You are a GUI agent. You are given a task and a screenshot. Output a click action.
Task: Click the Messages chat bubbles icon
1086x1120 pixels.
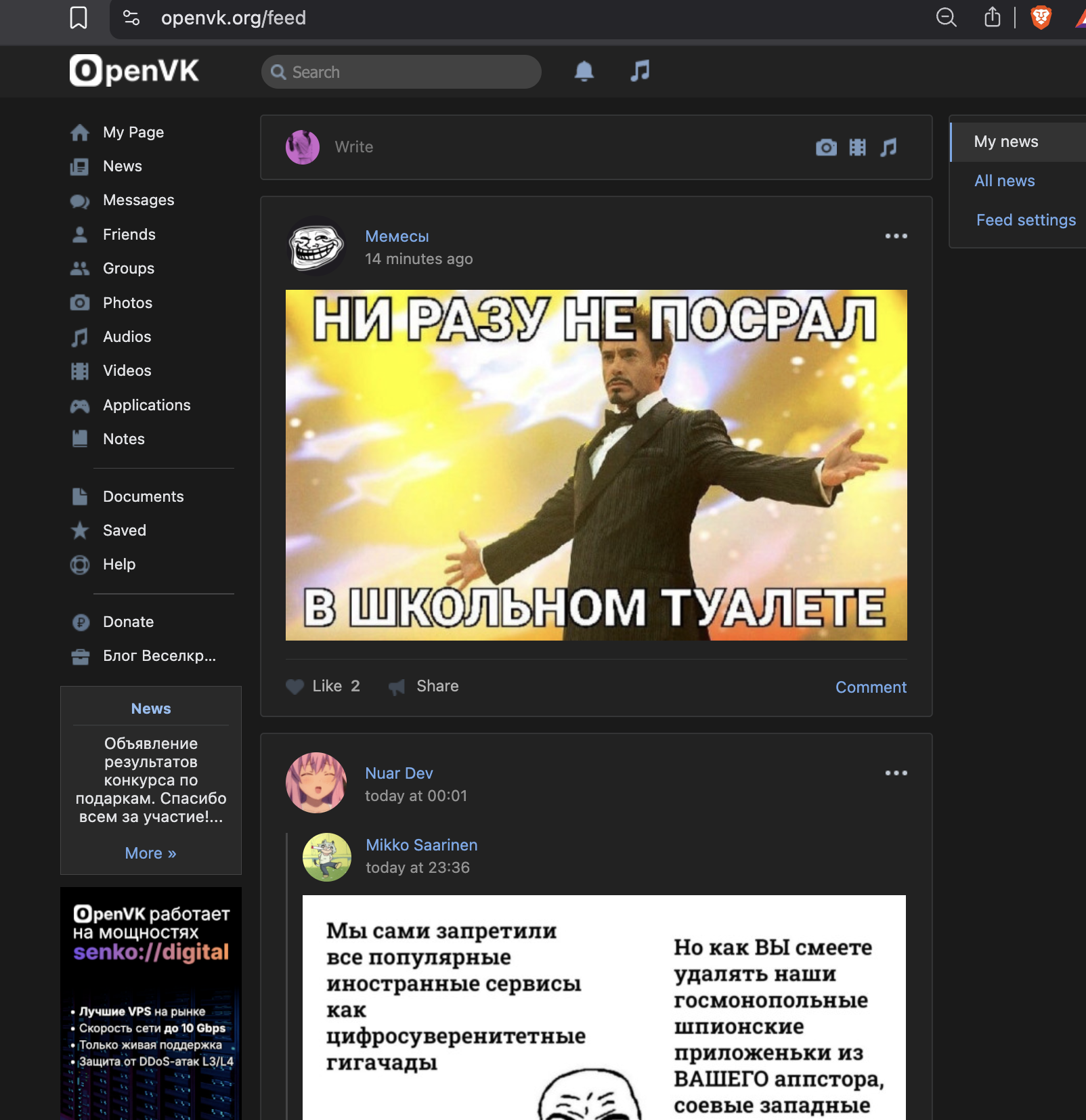[80, 201]
